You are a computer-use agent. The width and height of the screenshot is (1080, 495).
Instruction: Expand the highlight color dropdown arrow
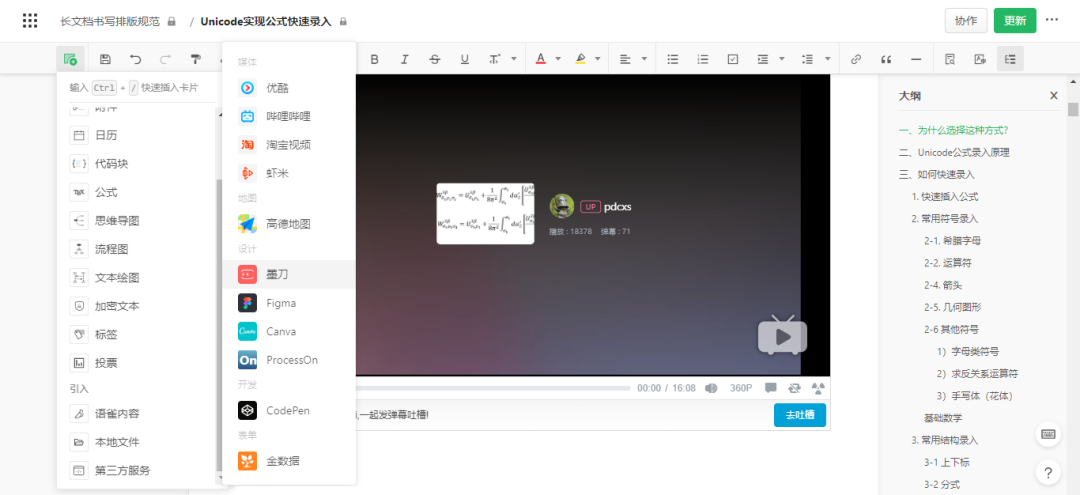598,59
